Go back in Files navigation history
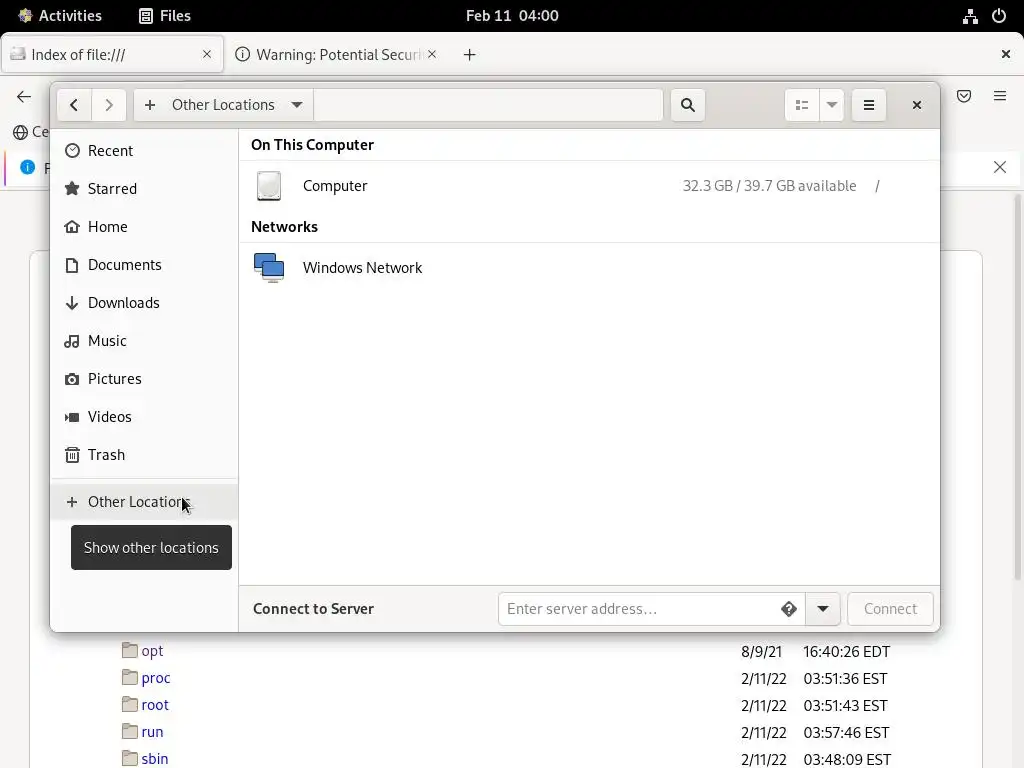This screenshot has width=1024, height=768. pyautogui.click(x=74, y=105)
